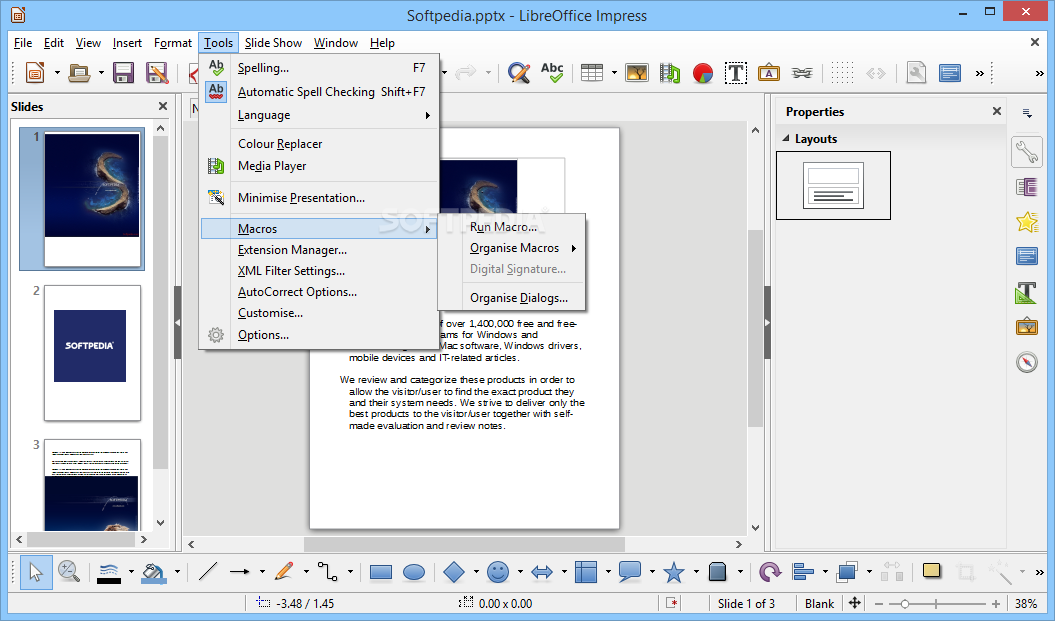Select the smiley Symbol Shapes tool
1055x621 pixels.
click(498, 572)
